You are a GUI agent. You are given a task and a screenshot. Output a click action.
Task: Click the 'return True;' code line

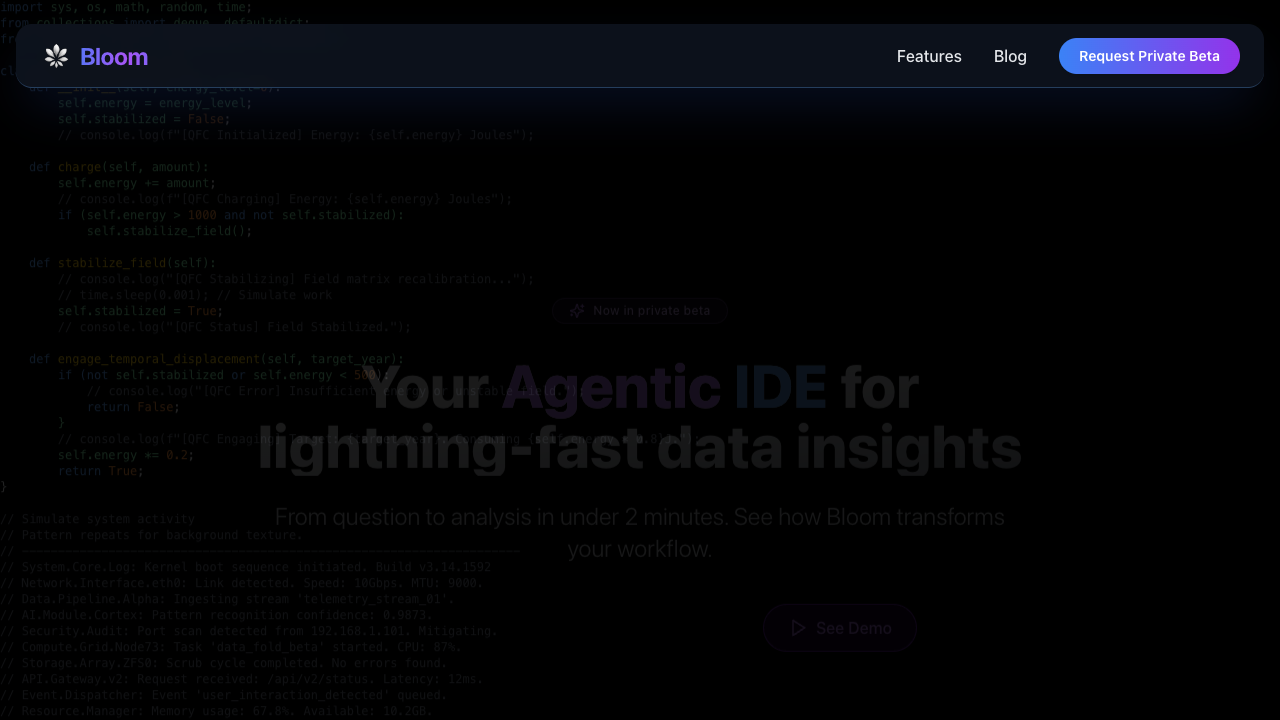coord(101,471)
